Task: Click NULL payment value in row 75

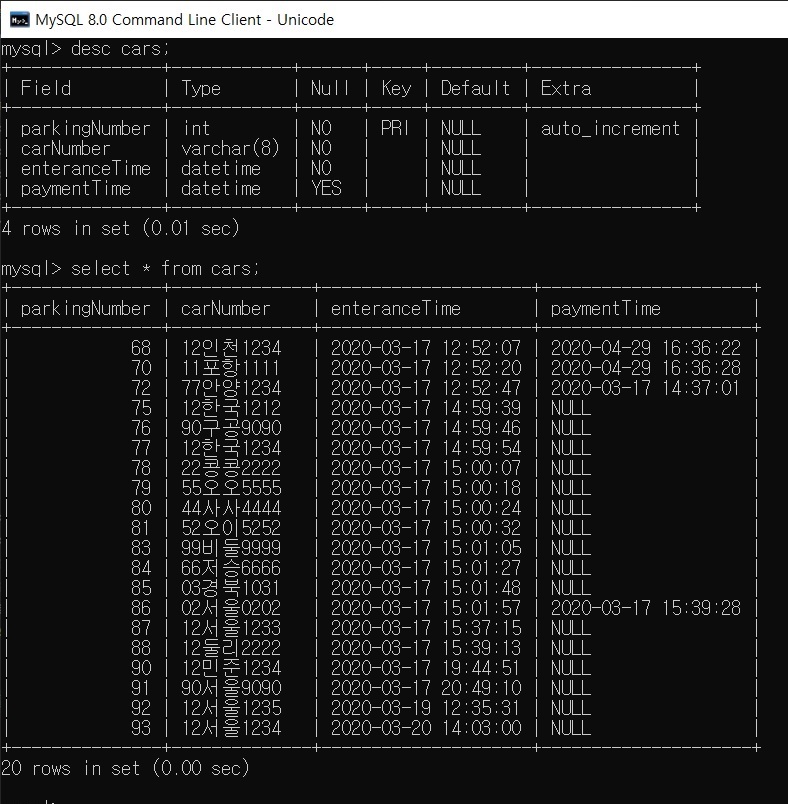Action: pos(571,408)
